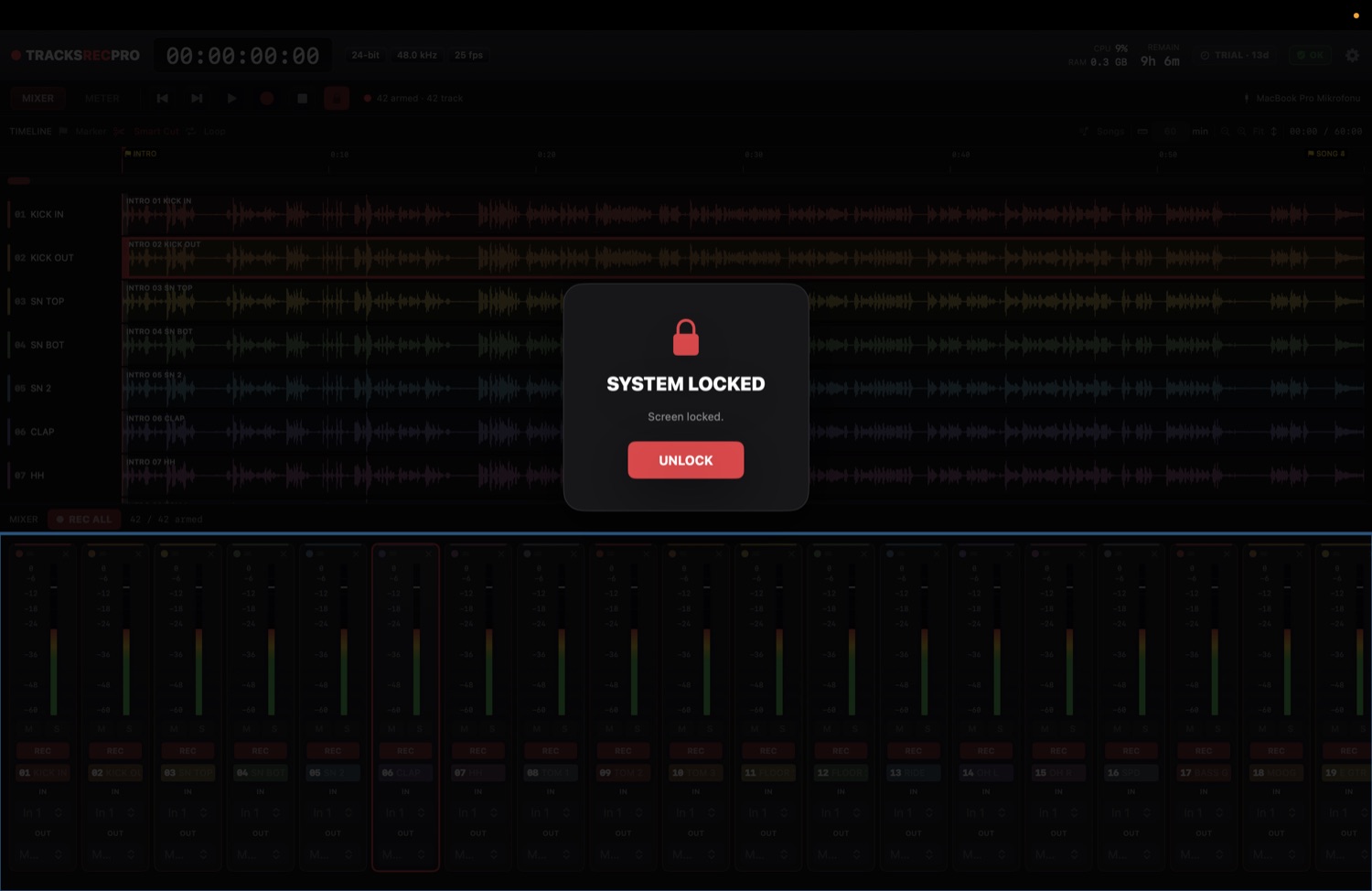This screenshot has width=1372, height=891.
Task: Zoom in the timeline with the magnifier
Action: (1242, 131)
